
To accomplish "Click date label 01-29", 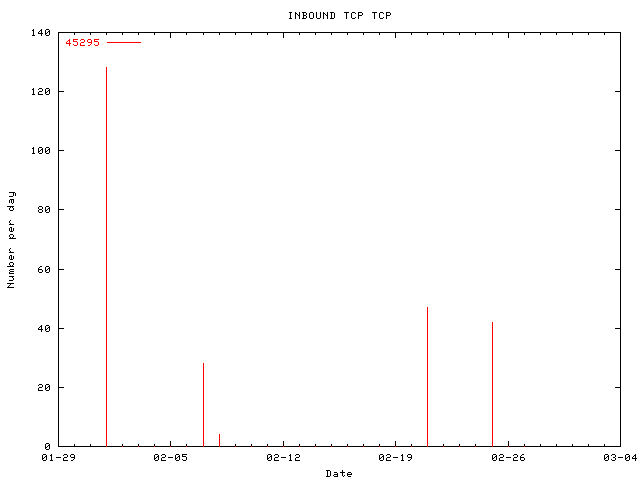I will coord(58,458).
